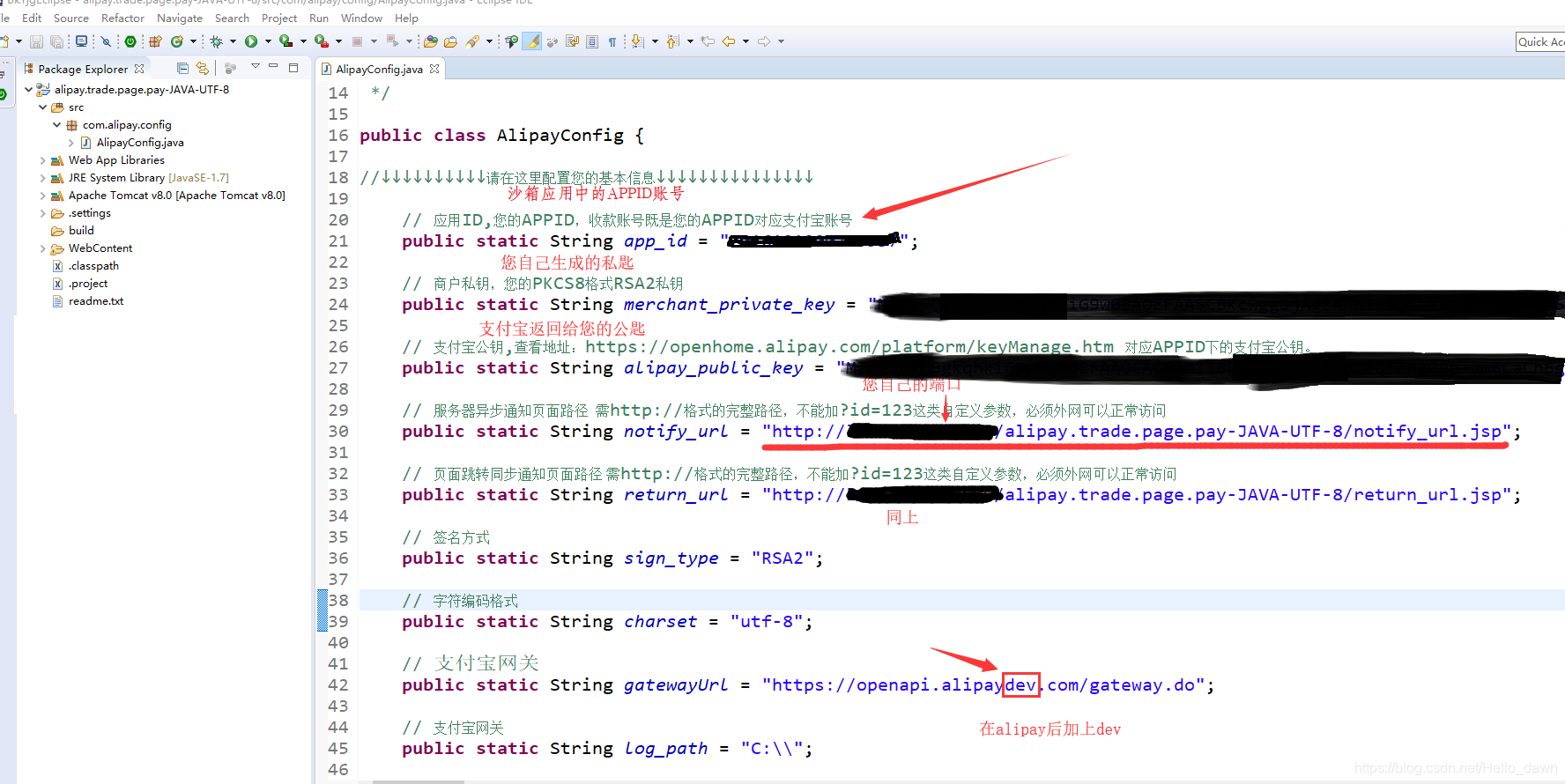Select the .classpath file
The height and width of the screenshot is (784, 1565).
[x=93, y=266]
